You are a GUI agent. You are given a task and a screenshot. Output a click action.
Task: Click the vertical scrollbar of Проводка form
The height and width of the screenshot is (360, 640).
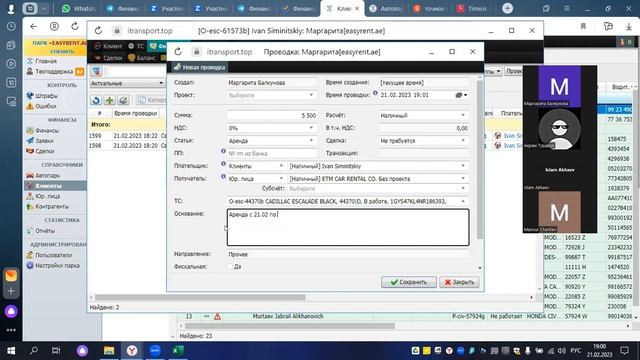[480, 159]
